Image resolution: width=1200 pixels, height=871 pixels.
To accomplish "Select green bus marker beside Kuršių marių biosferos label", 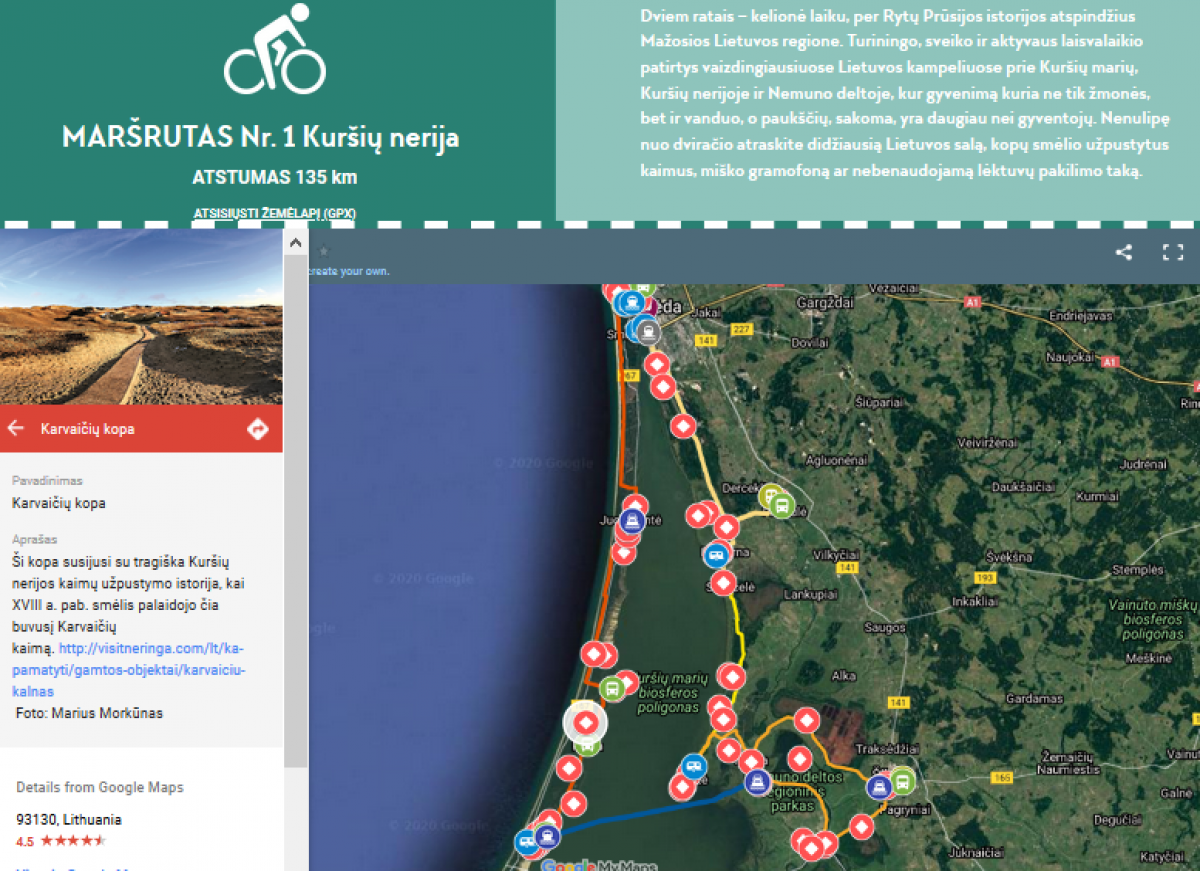I will [612, 688].
